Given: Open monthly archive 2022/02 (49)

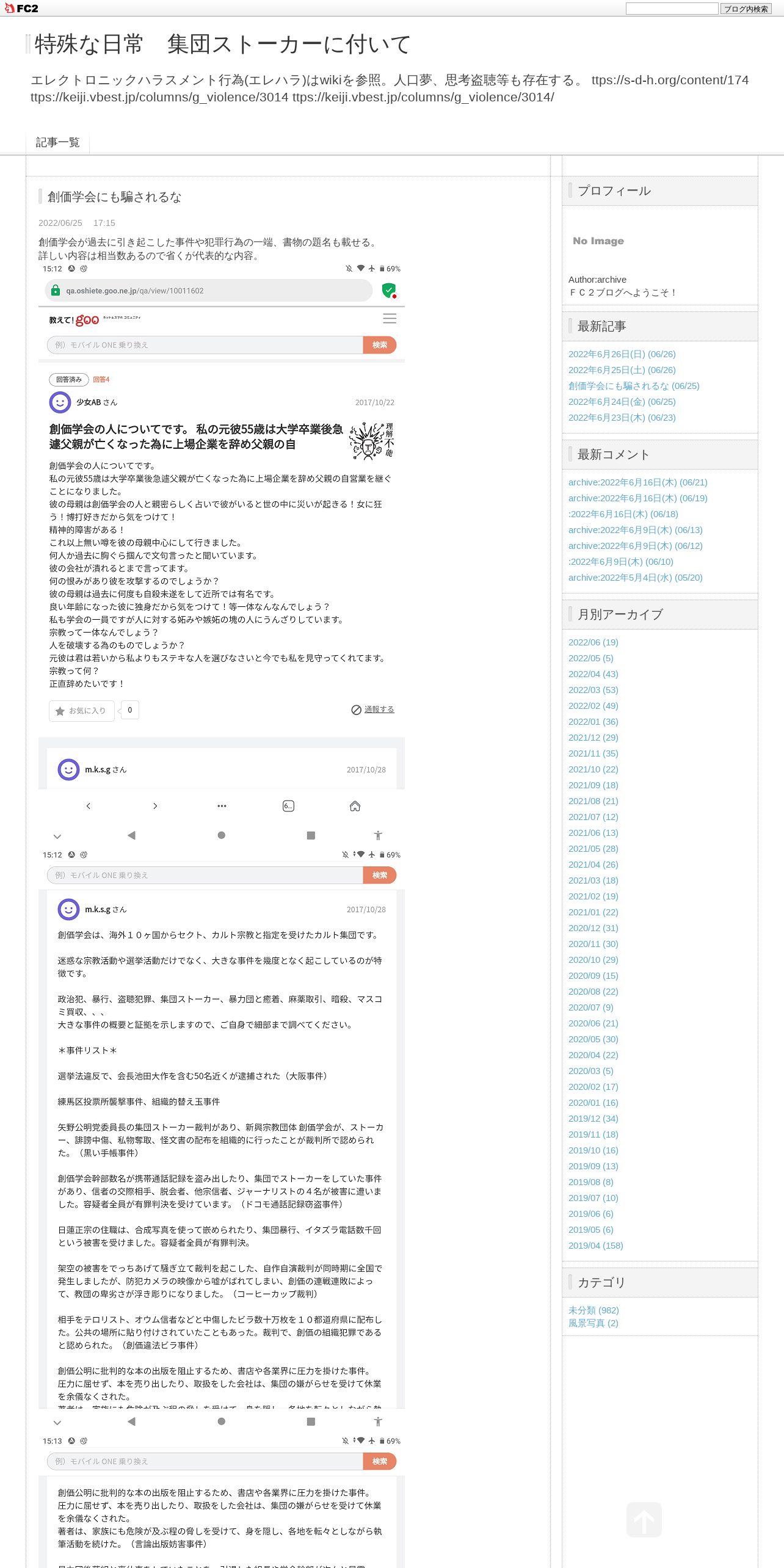Looking at the screenshot, I should (x=593, y=706).
